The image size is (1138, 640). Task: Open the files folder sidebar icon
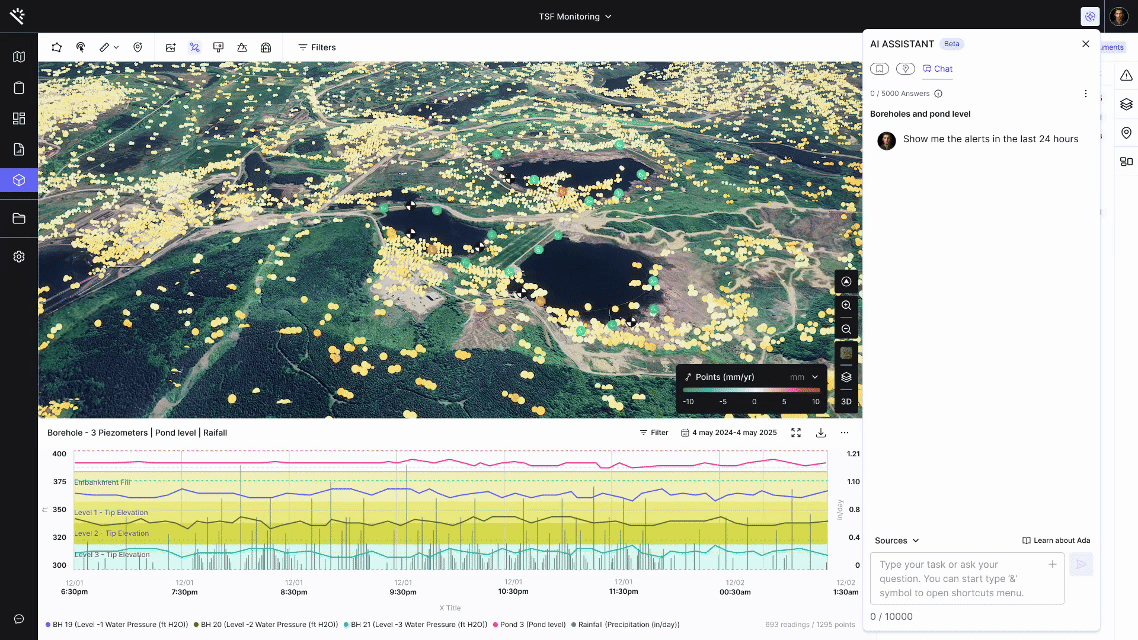pyautogui.click(x=19, y=218)
